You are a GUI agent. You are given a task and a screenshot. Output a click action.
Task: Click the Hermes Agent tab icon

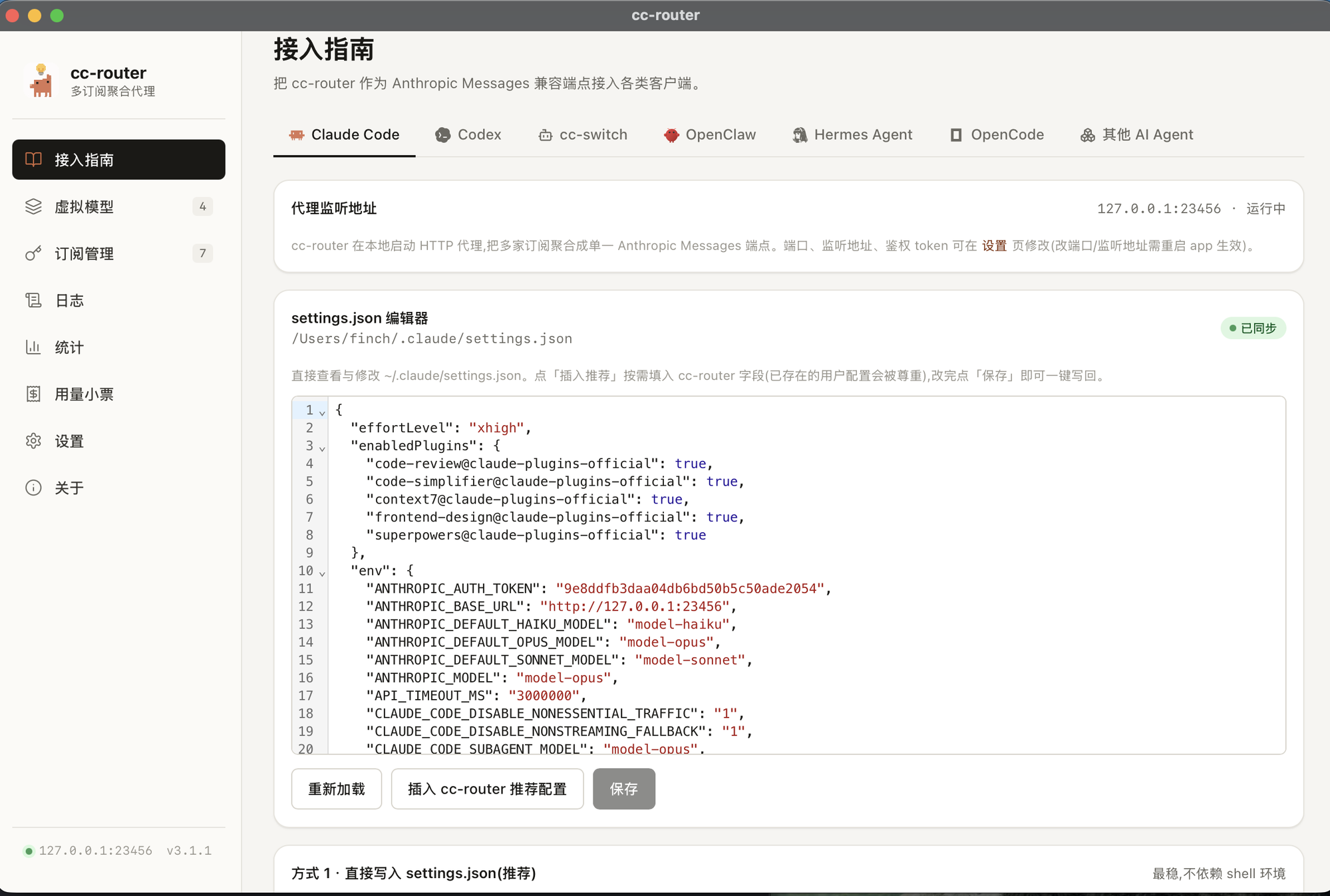799,135
